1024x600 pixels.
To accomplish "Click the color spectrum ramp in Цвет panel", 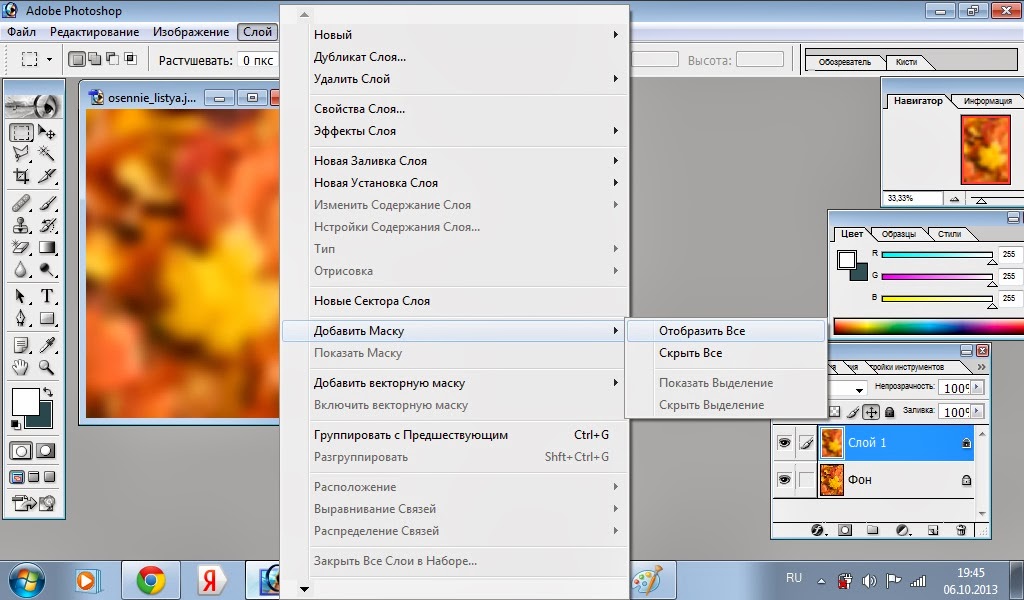I will (x=928, y=326).
